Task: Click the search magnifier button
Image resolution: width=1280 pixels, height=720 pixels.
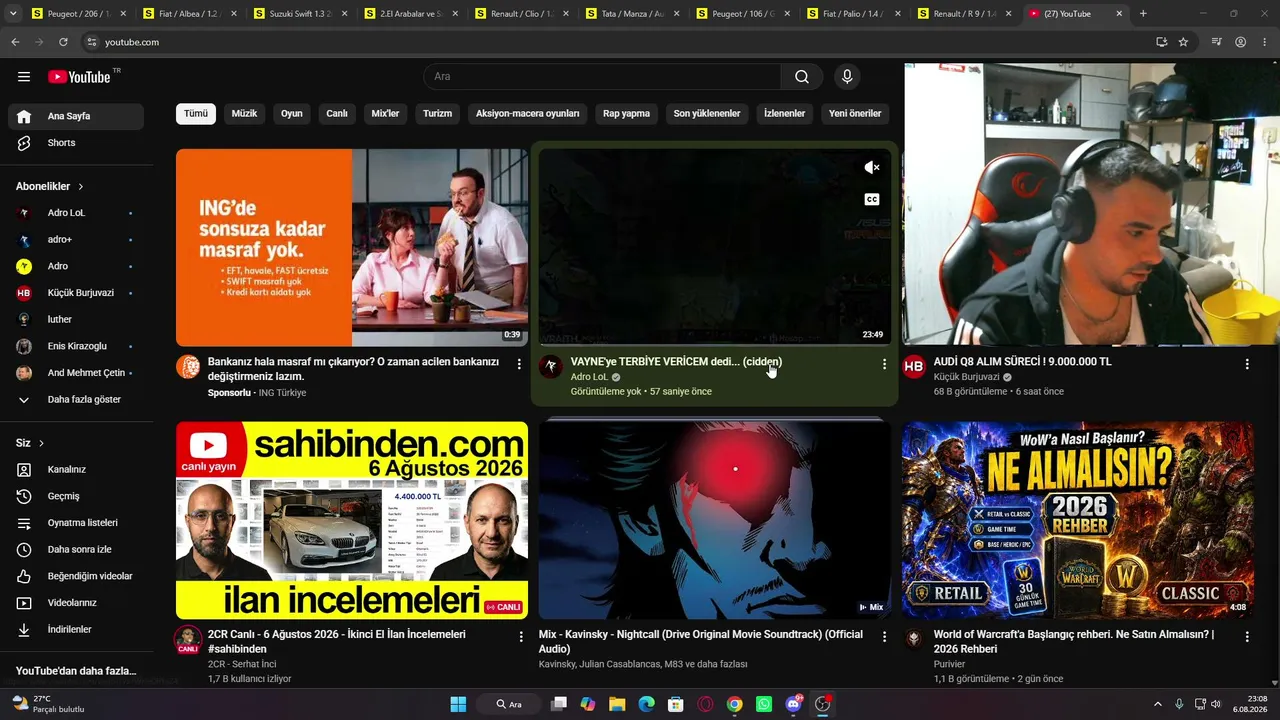Action: [802, 77]
